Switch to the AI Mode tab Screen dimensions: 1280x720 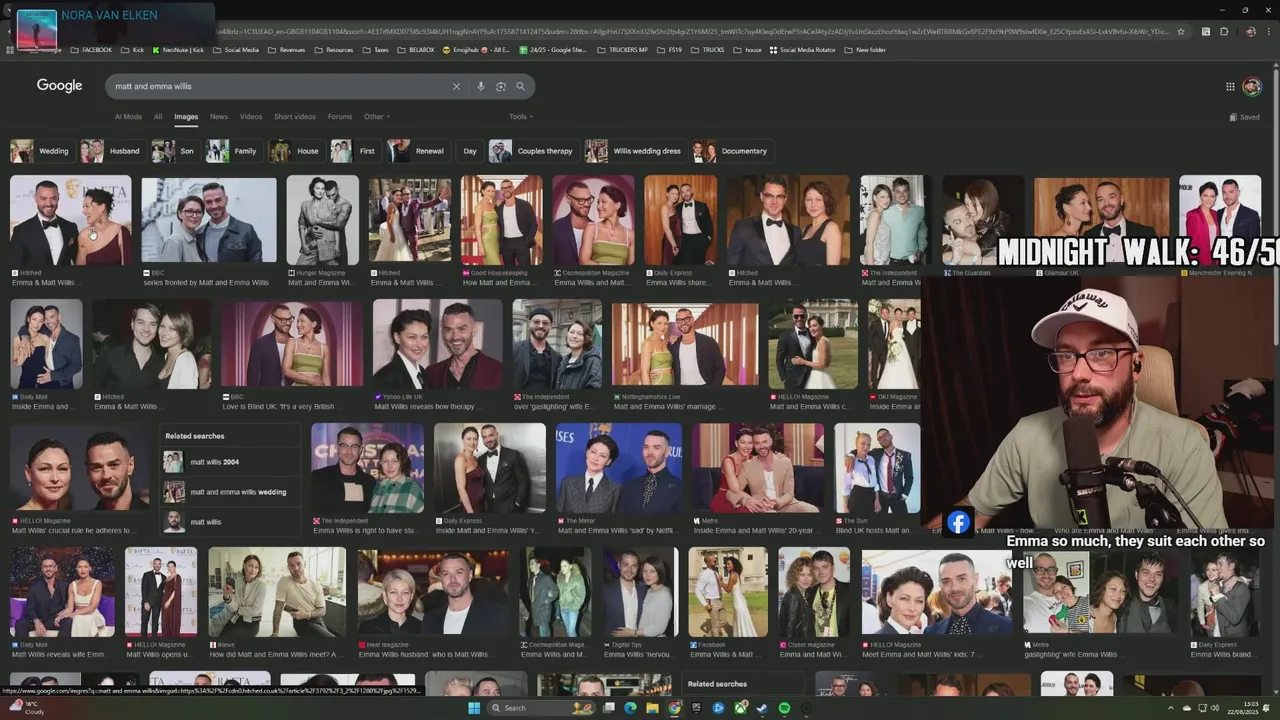pyautogui.click(x=128, y=117)
